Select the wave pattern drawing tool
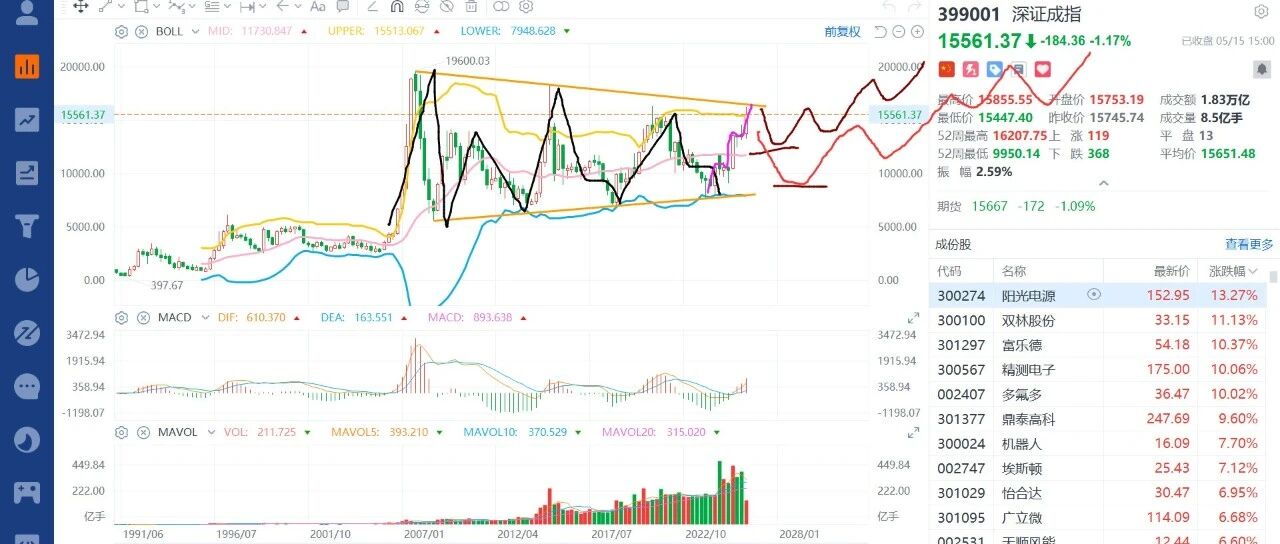 point(177,6)
